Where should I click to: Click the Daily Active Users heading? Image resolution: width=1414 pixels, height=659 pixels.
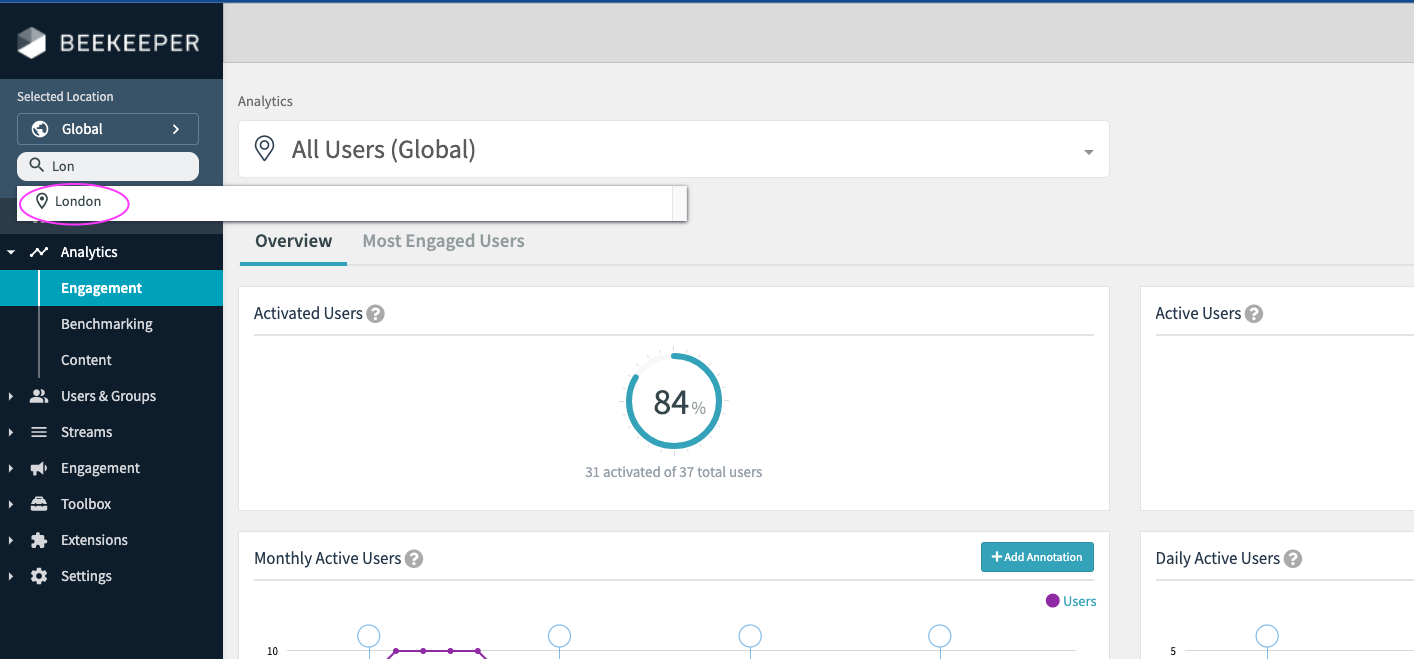[1217, 559]
